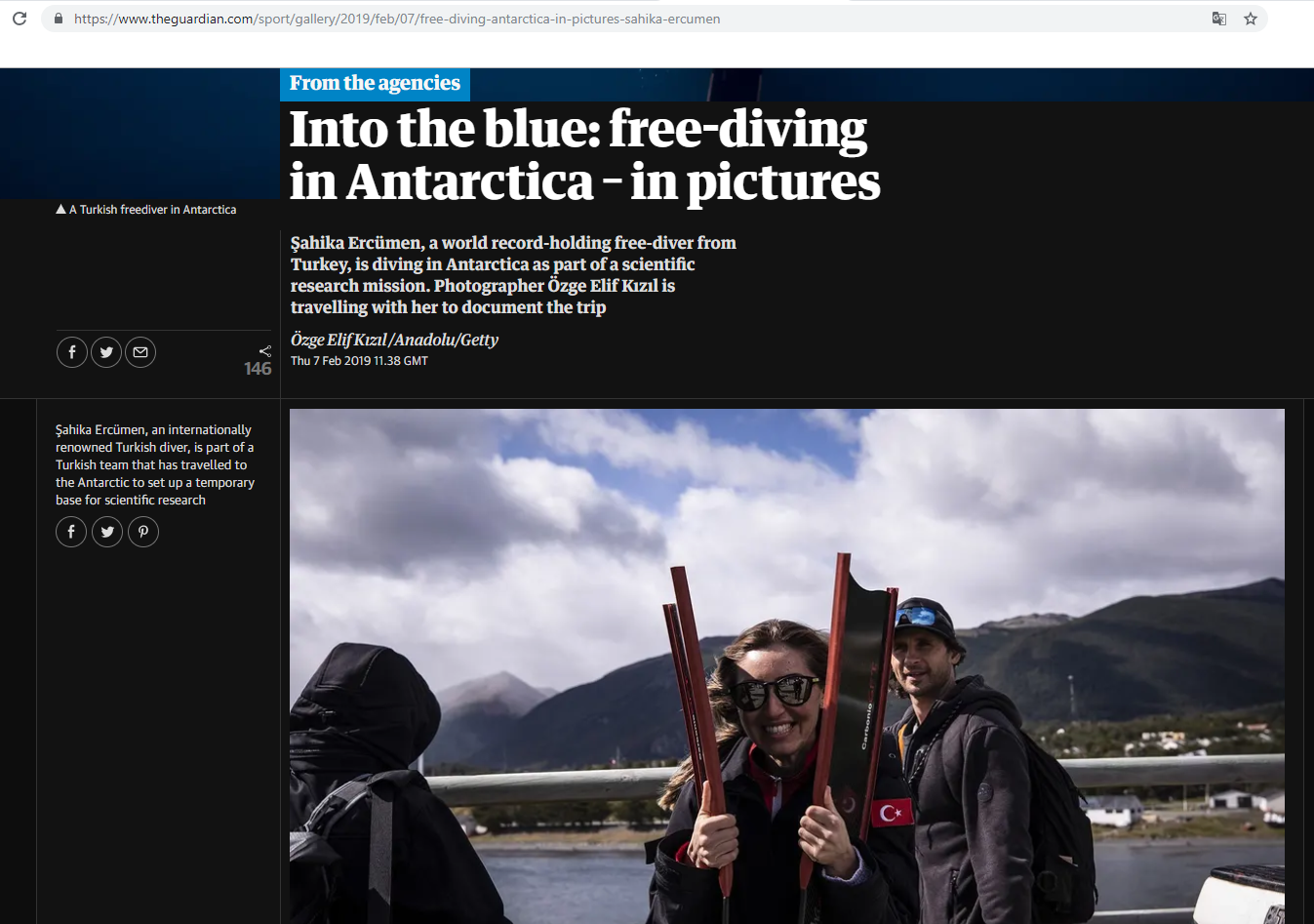
Task: Tweet the first photo caption
Action: [107, 532]
